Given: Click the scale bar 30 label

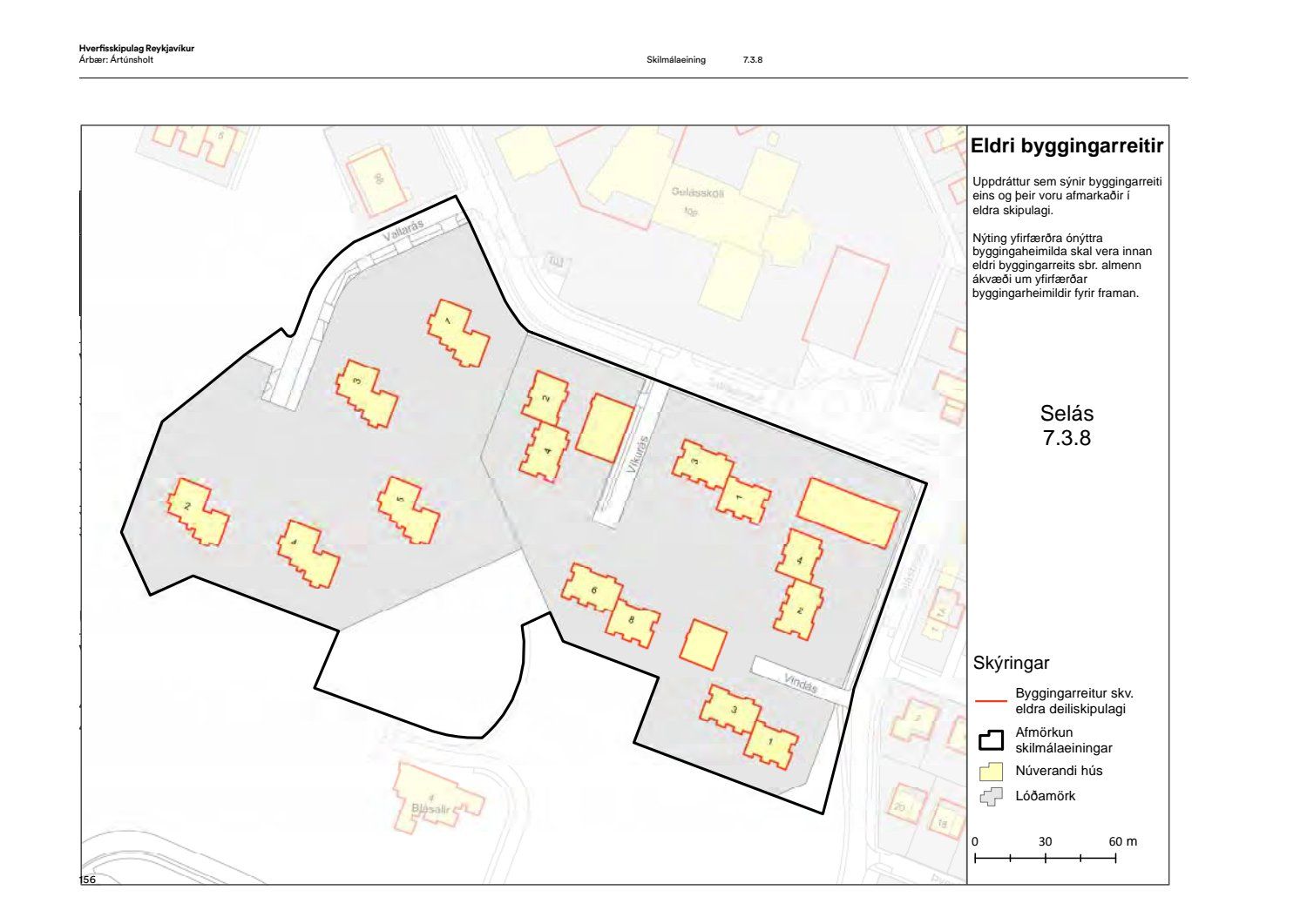Looking at the screenshot, I should click(x=1045, y=841).
